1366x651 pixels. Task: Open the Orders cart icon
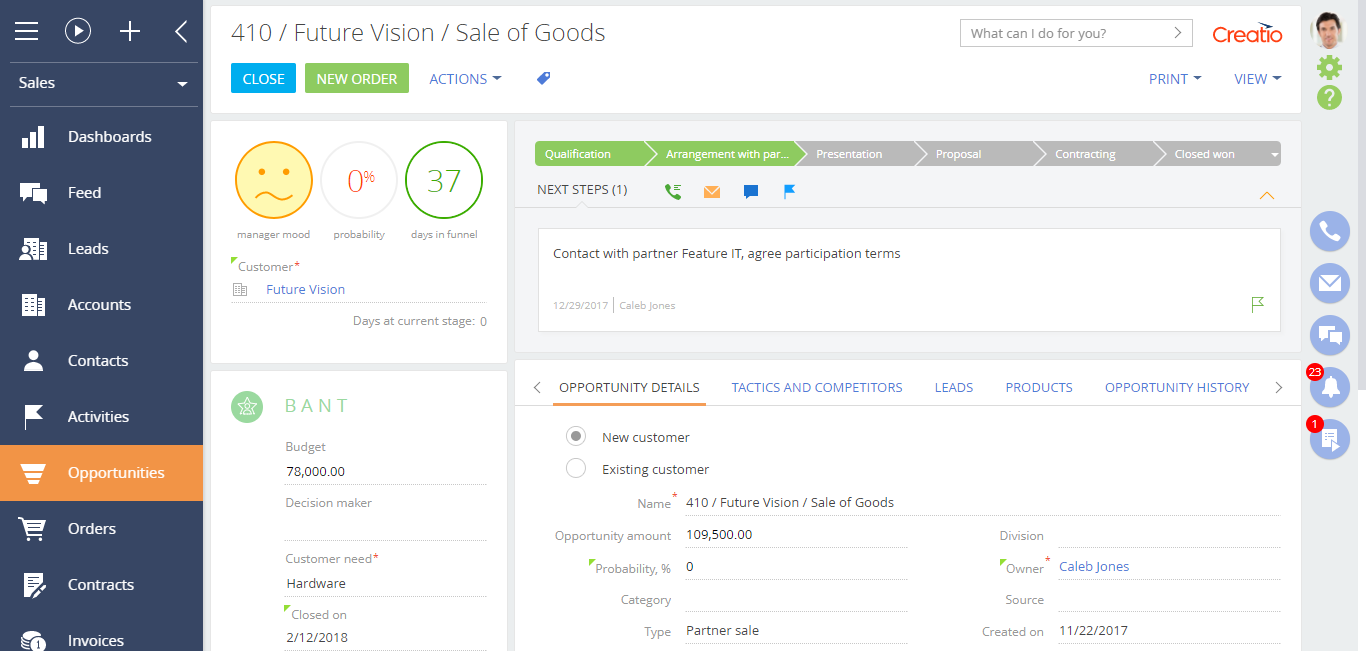point(34,529)
